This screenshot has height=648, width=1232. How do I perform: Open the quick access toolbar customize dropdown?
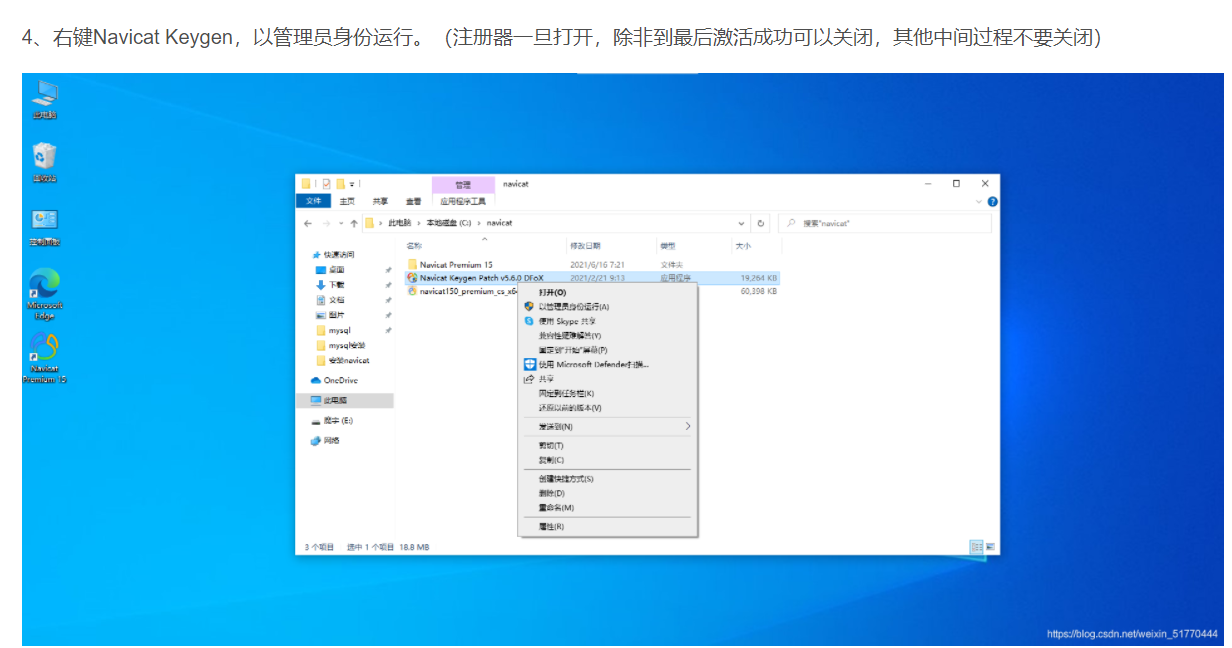pyautogui.click(x=352, y=184)
